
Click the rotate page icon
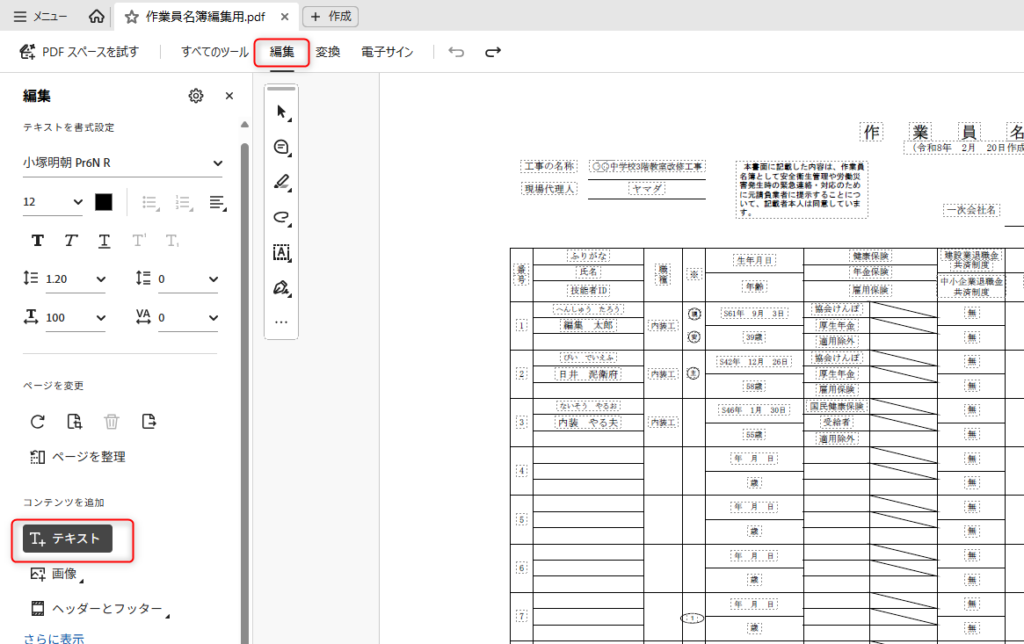click(38, 421)
